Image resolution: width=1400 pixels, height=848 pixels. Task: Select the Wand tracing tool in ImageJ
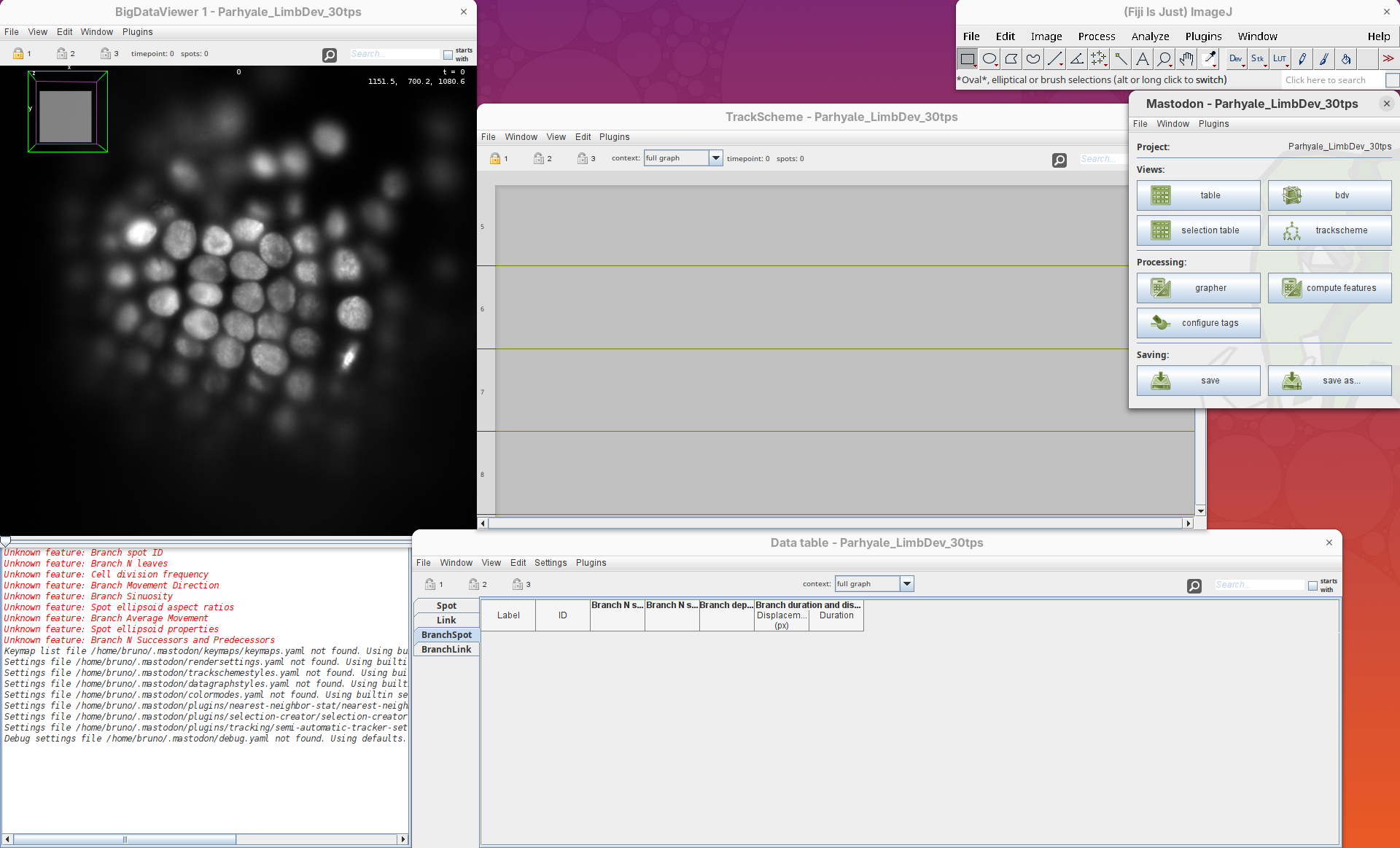coord(1121,59)
